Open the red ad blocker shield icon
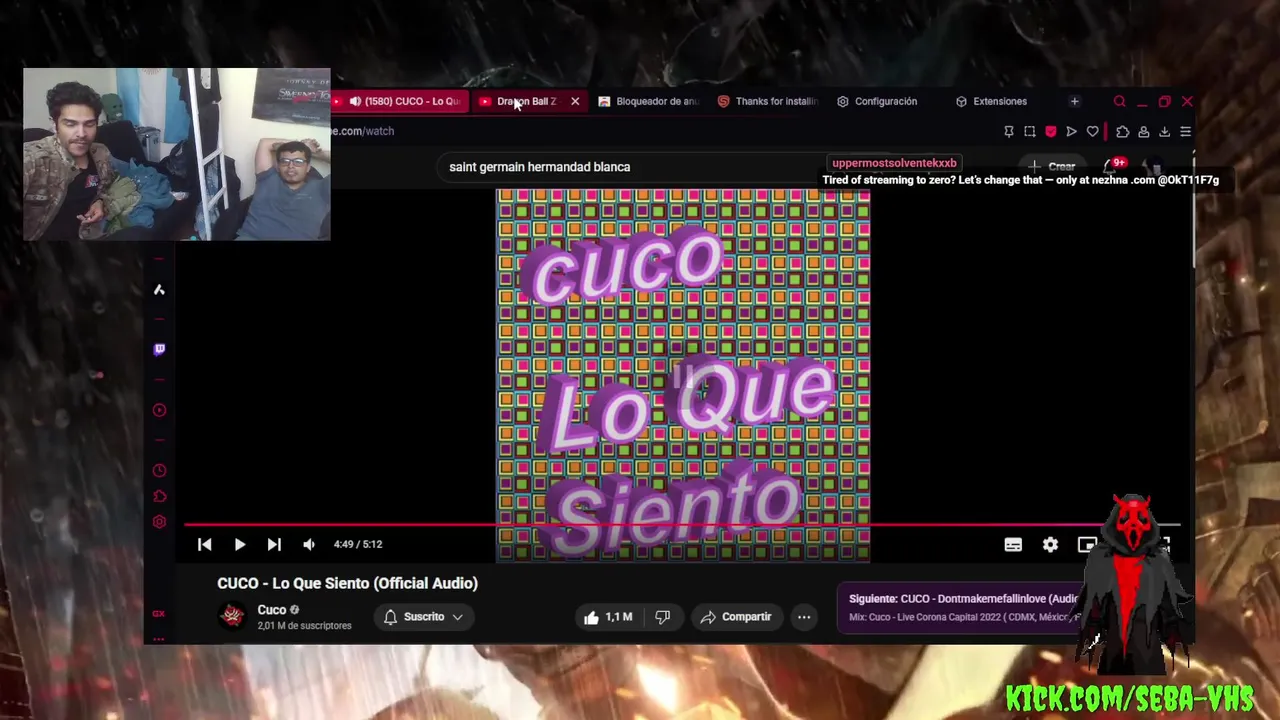This screenshot has height=720, width=1280. click(x=1050, y=131)
